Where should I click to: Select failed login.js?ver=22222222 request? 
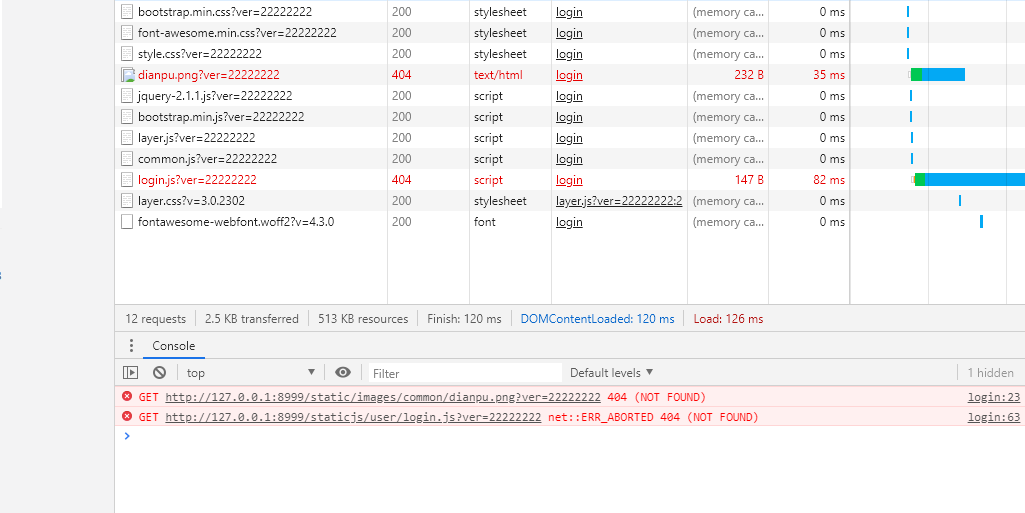(197, 180)
